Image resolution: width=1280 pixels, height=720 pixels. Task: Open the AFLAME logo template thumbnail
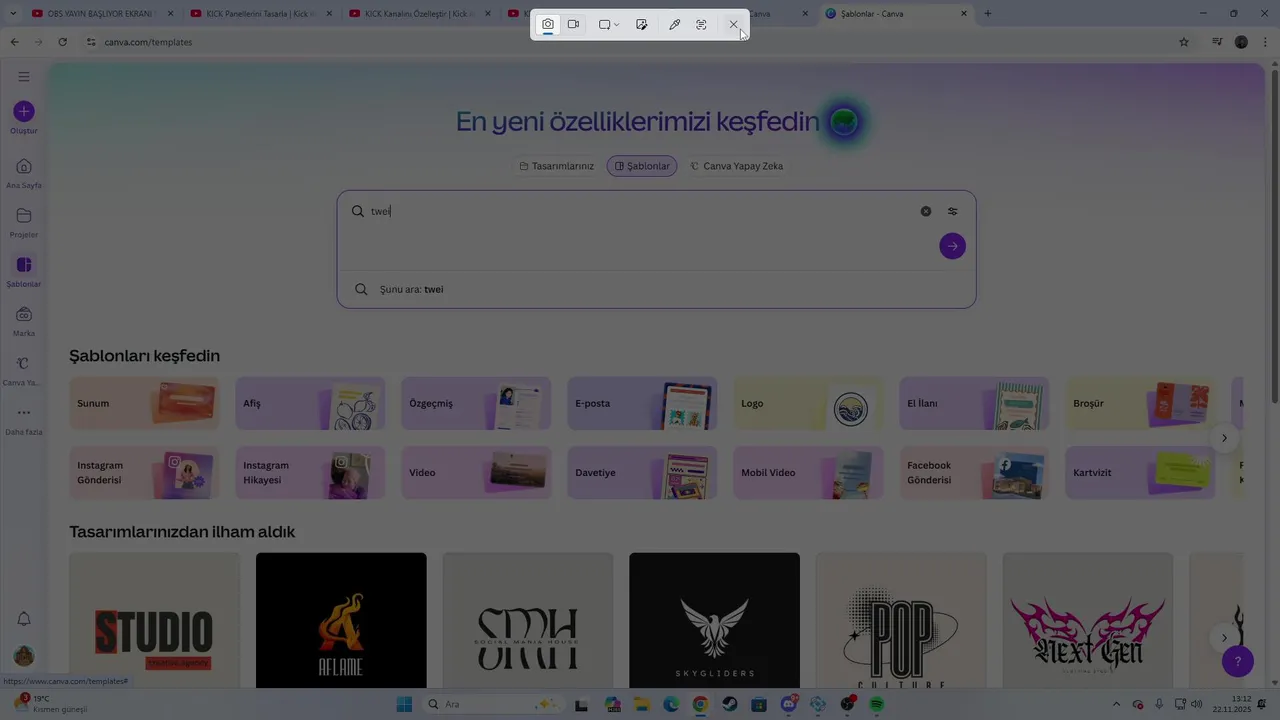[341, 620]
